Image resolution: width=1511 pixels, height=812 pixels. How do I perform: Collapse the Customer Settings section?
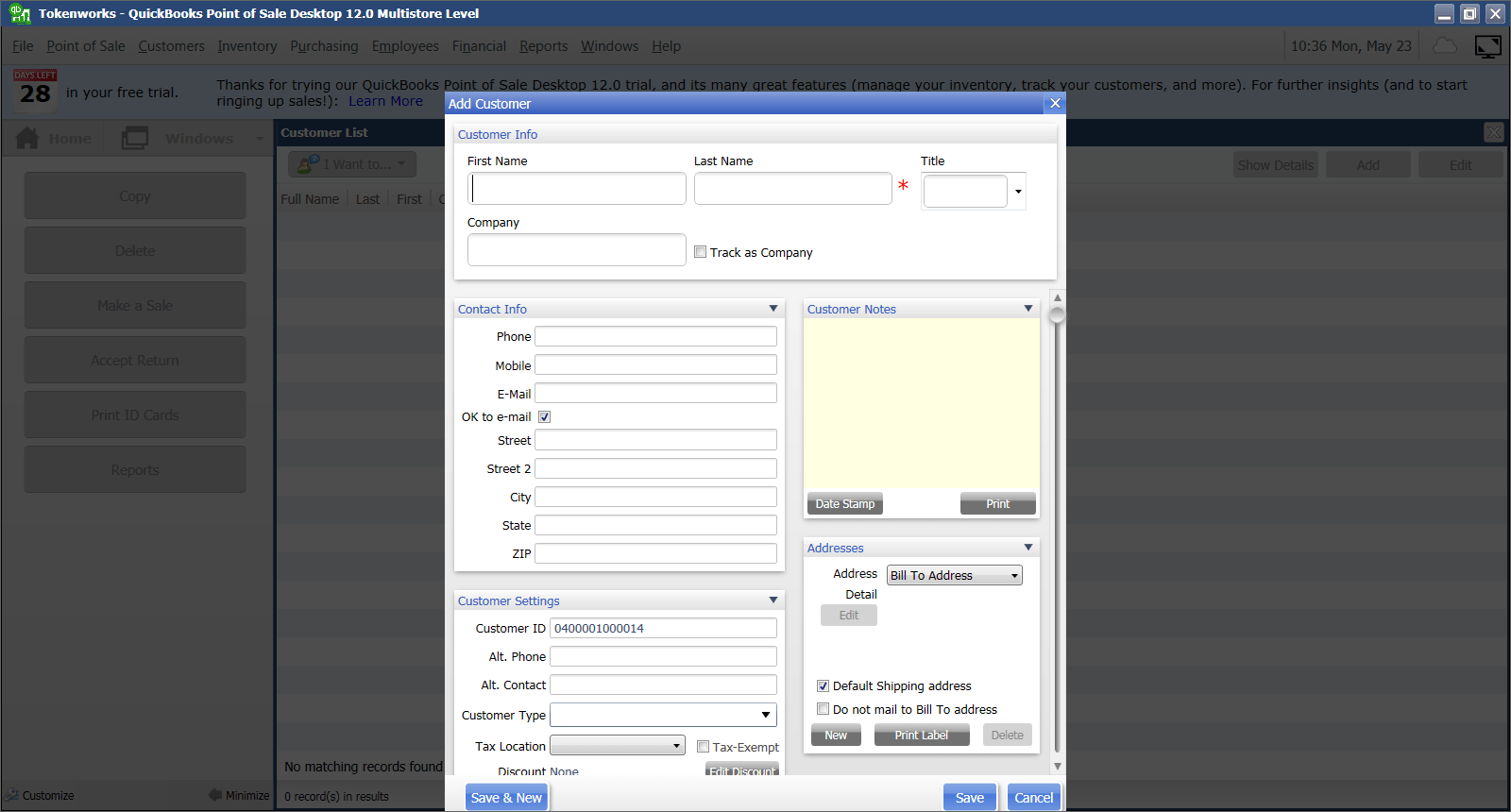pos(773,601)
